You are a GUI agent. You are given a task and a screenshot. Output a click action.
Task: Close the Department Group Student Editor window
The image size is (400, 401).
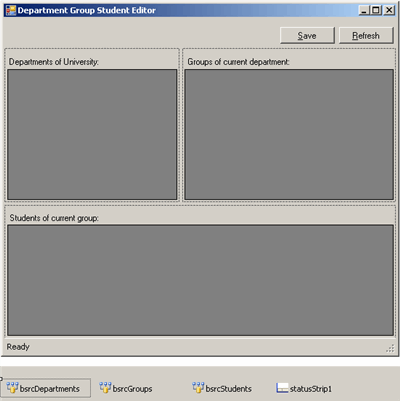[389, 10]
